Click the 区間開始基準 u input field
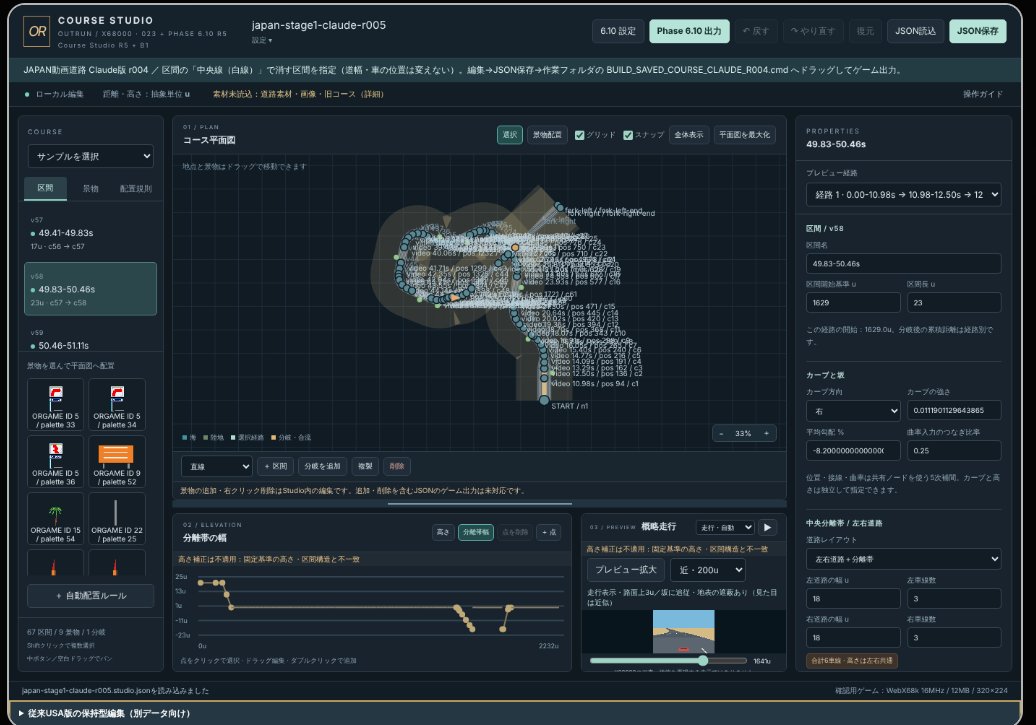Viewport: 1036px width, 725px height. (853, 303)
